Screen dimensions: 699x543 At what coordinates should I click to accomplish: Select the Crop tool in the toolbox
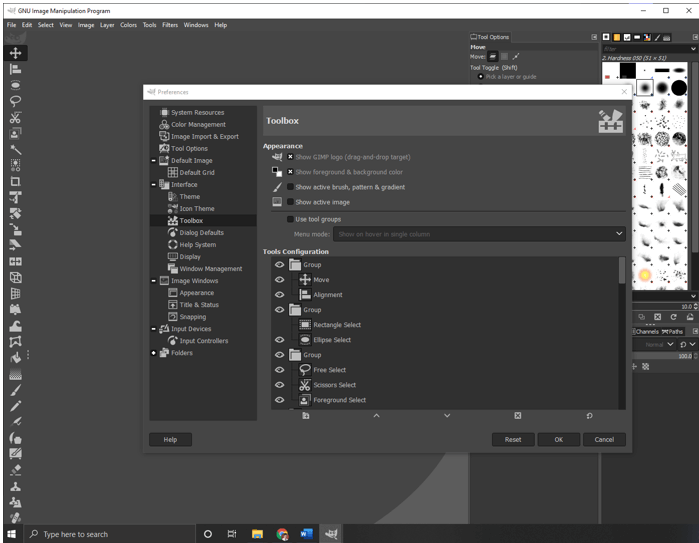click(16, 181)
